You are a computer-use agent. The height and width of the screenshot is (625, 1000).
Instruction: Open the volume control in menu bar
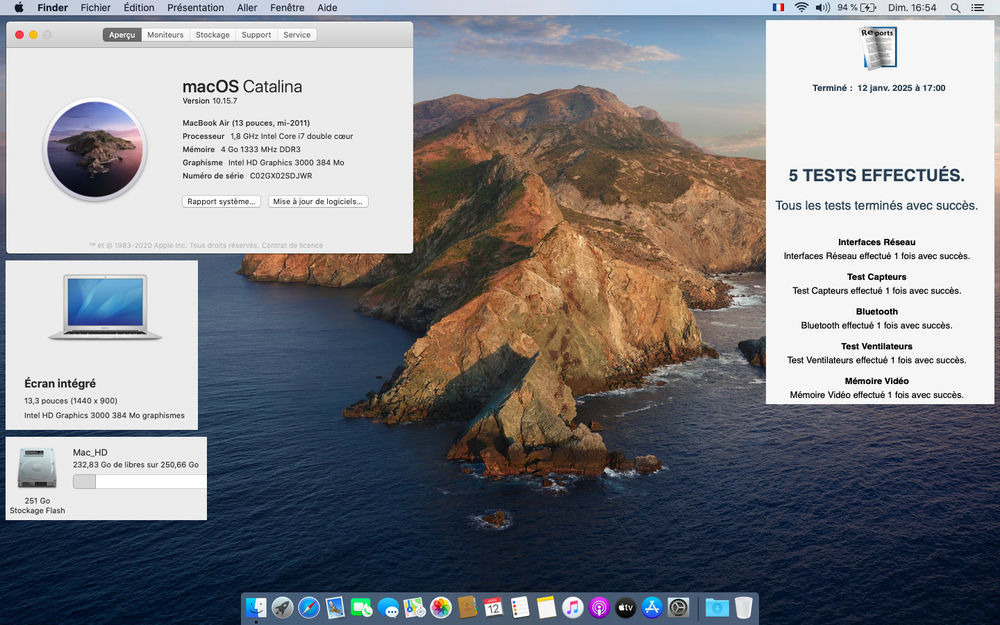point(822,7)
